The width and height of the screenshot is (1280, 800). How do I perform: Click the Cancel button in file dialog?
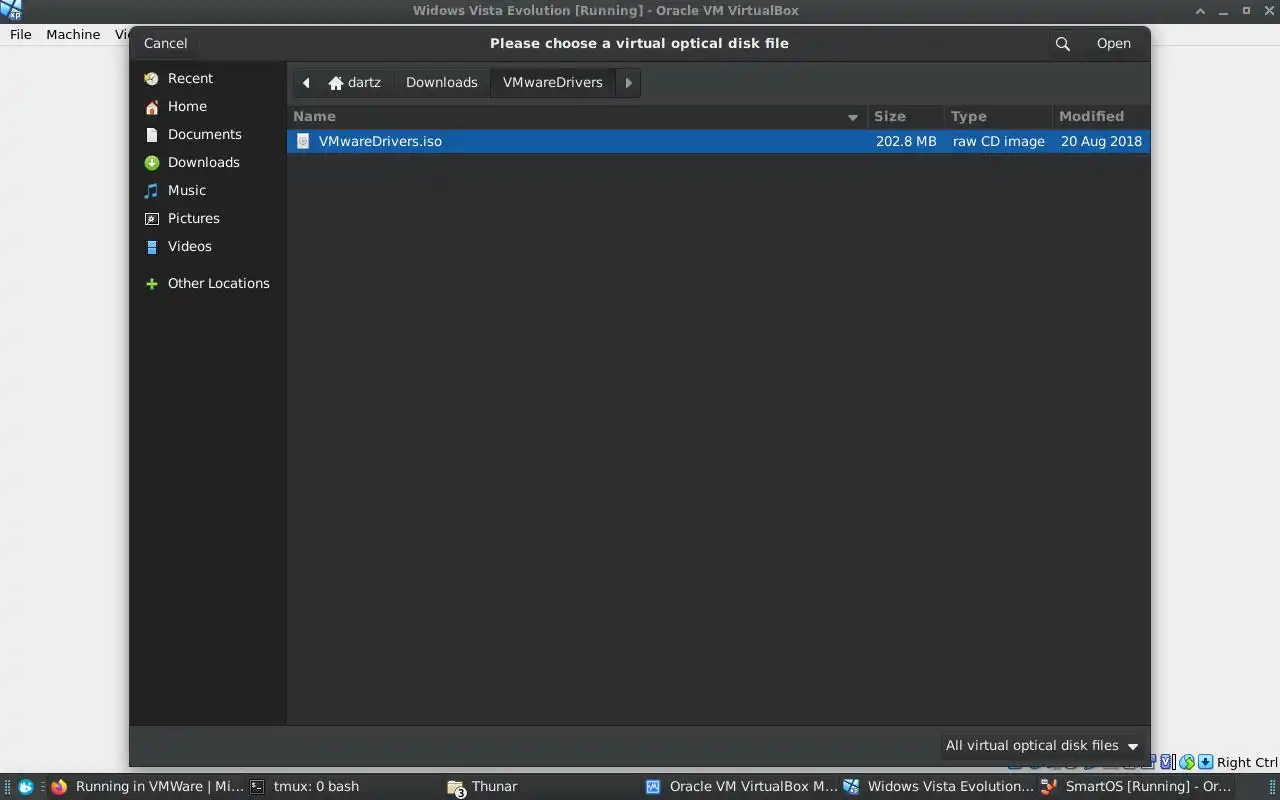(x=165, y=43)
